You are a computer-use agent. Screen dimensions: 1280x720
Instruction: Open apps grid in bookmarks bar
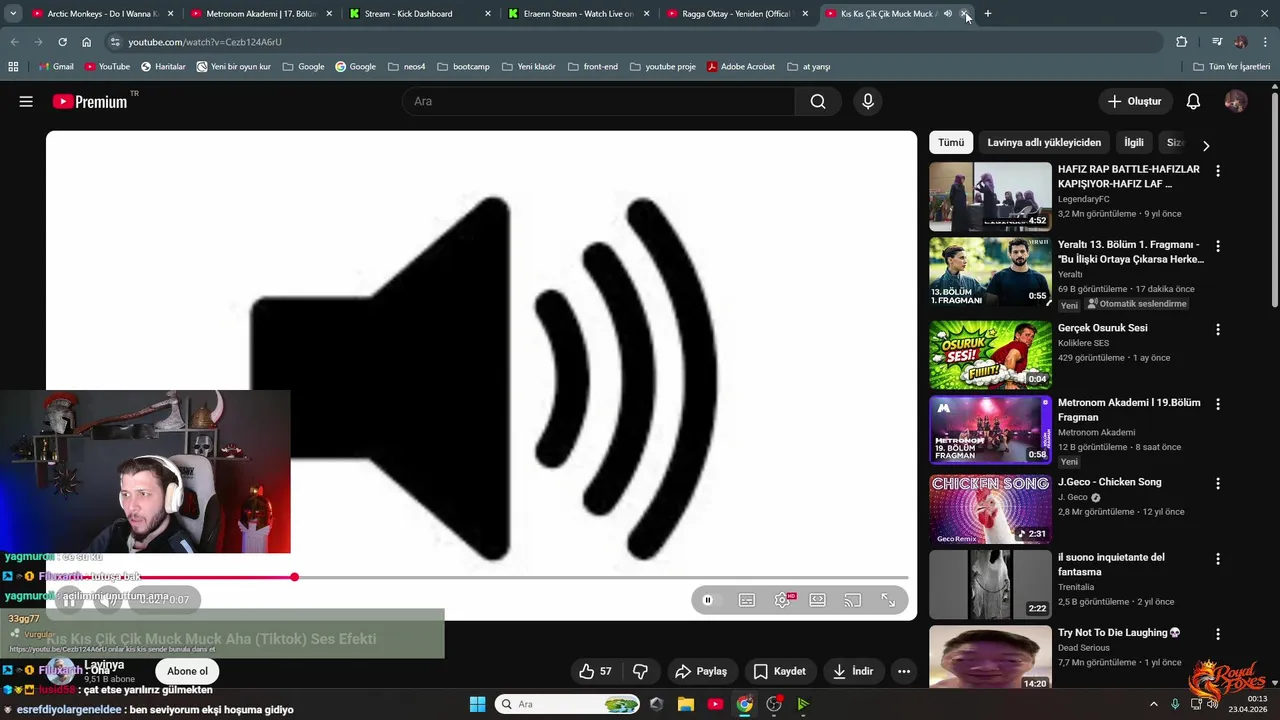[x=13, y=67]
